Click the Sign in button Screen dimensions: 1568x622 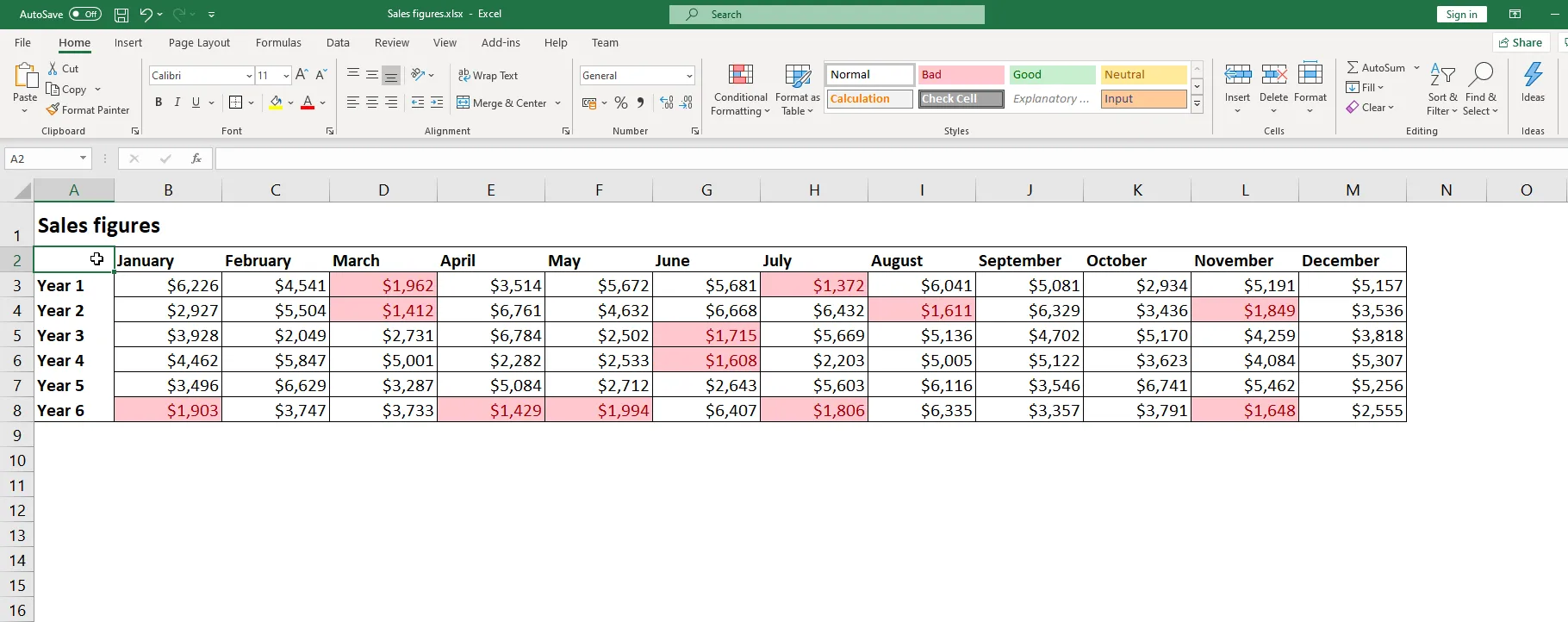pos(1461,15)
